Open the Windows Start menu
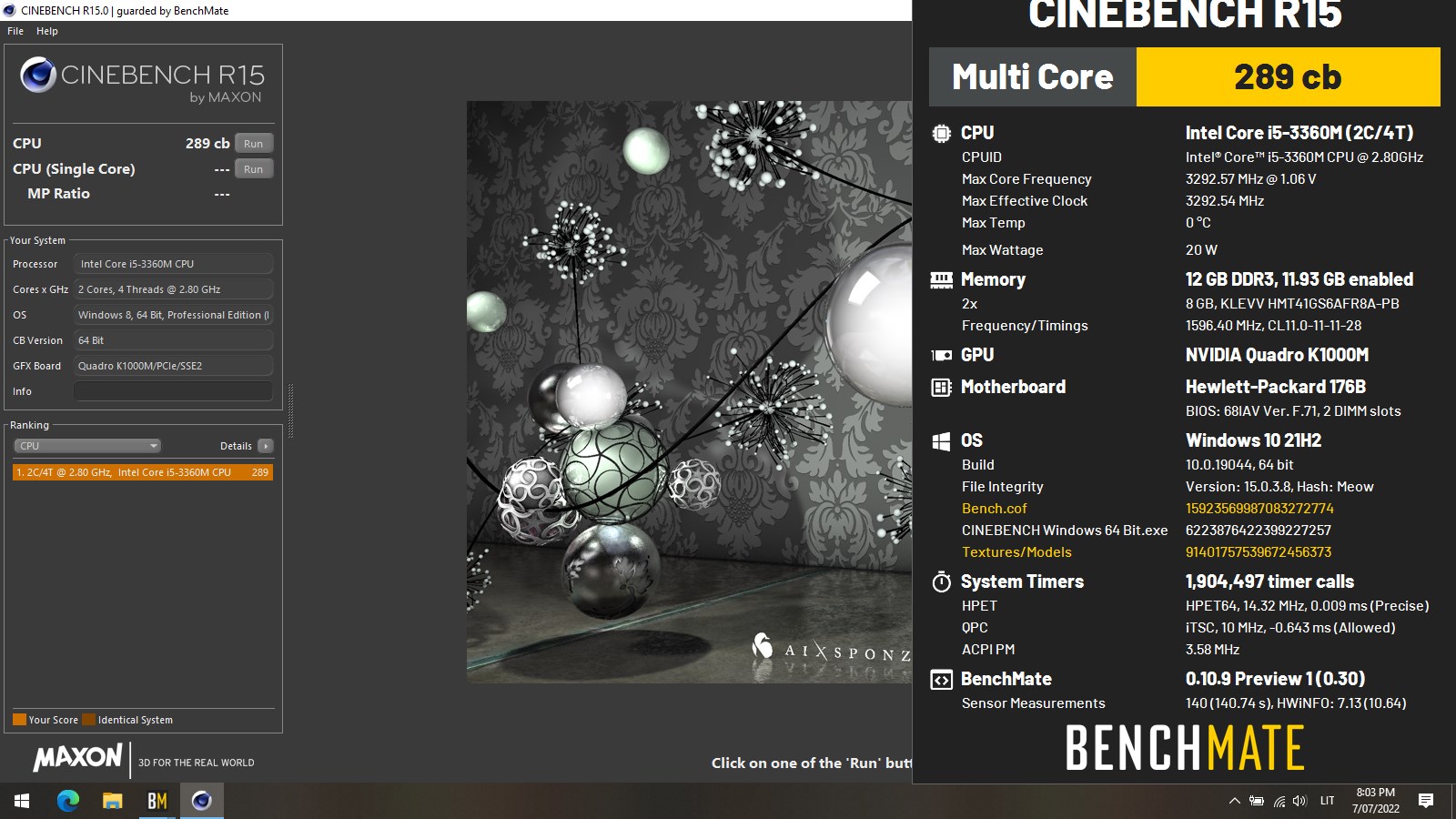The height and width of the screenshot is (819, 1456). click(22, 801)
